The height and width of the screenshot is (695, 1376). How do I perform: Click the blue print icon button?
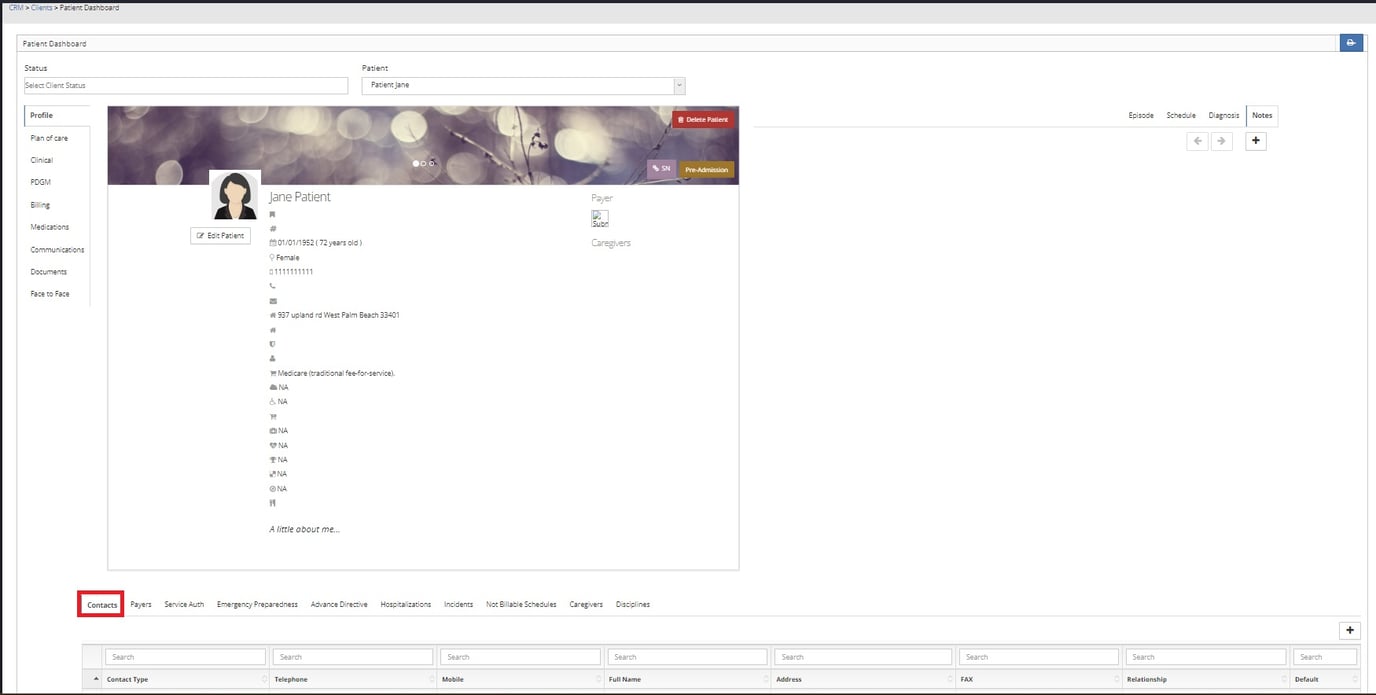(1350, 43)
